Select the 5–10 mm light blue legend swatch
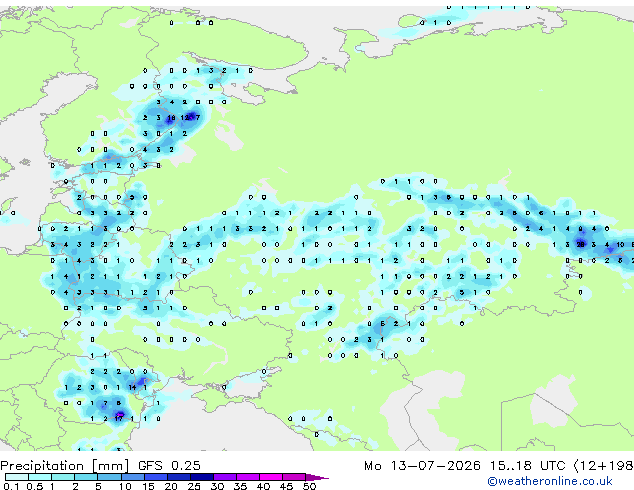Viewport: 634px width, 490px height. coord(110,477)
